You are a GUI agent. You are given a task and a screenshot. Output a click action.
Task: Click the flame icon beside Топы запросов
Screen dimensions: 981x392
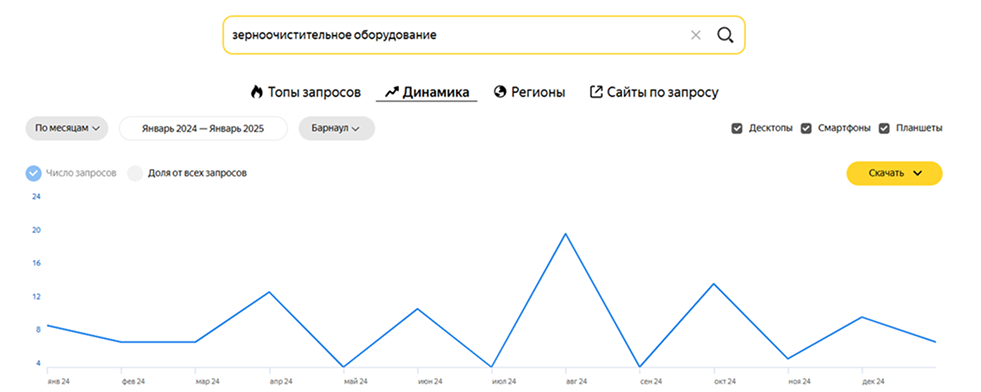click(257, 93)
